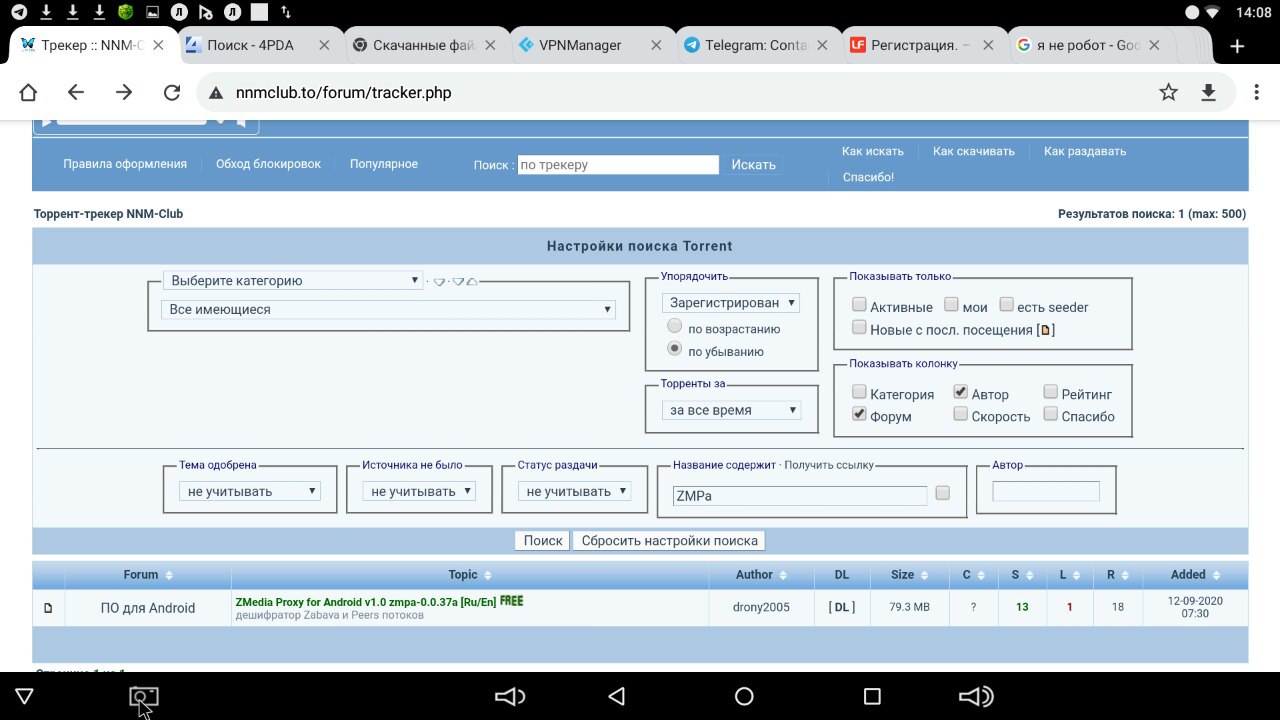Click sort arrows beside Added header

coord(1216,575)
